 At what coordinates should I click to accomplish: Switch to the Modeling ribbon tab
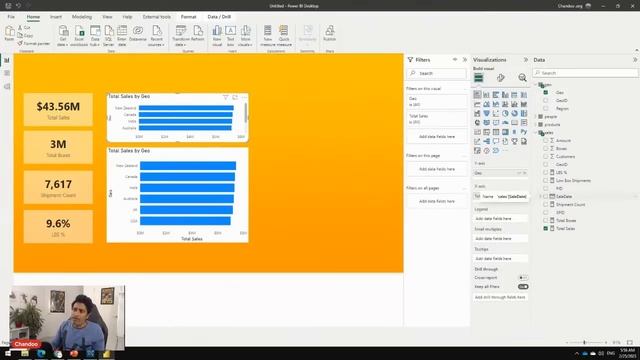pyautogui.click(x=82, y=17)
